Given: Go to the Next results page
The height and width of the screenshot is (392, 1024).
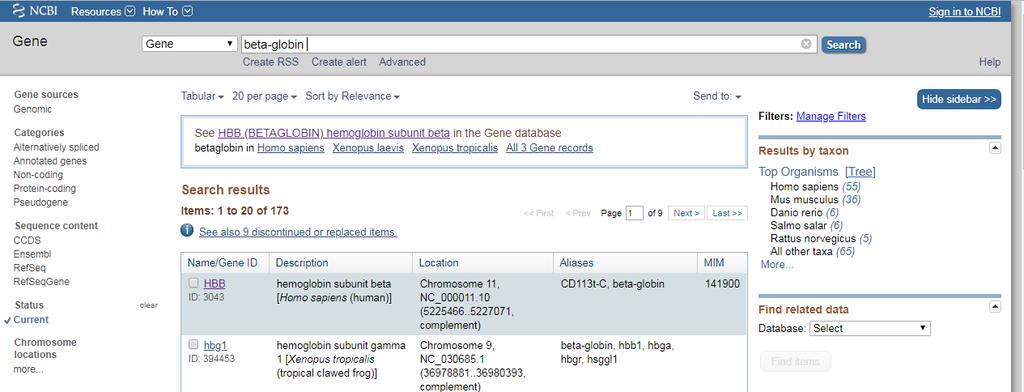Looking at the screenshot, I should 686,213.
